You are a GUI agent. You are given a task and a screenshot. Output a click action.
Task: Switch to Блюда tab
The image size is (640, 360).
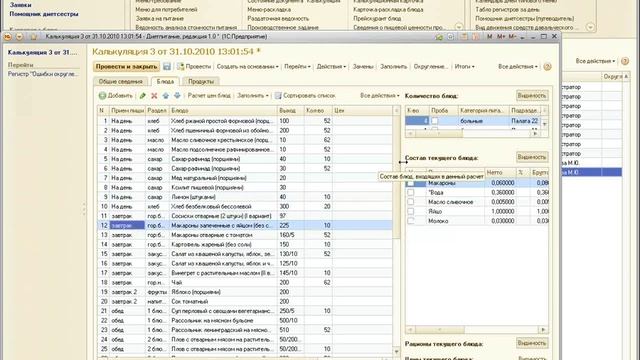(x=165, y=82)
